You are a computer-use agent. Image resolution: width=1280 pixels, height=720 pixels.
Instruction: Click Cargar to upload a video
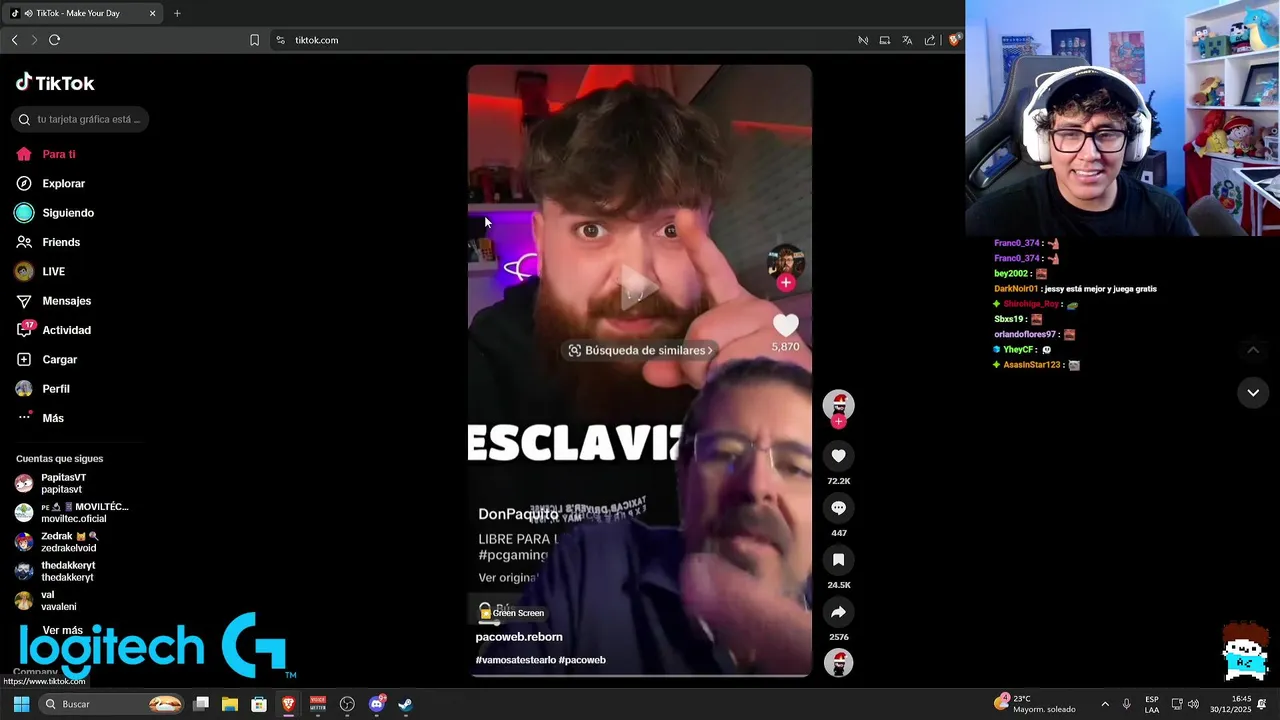pos(46,359)
